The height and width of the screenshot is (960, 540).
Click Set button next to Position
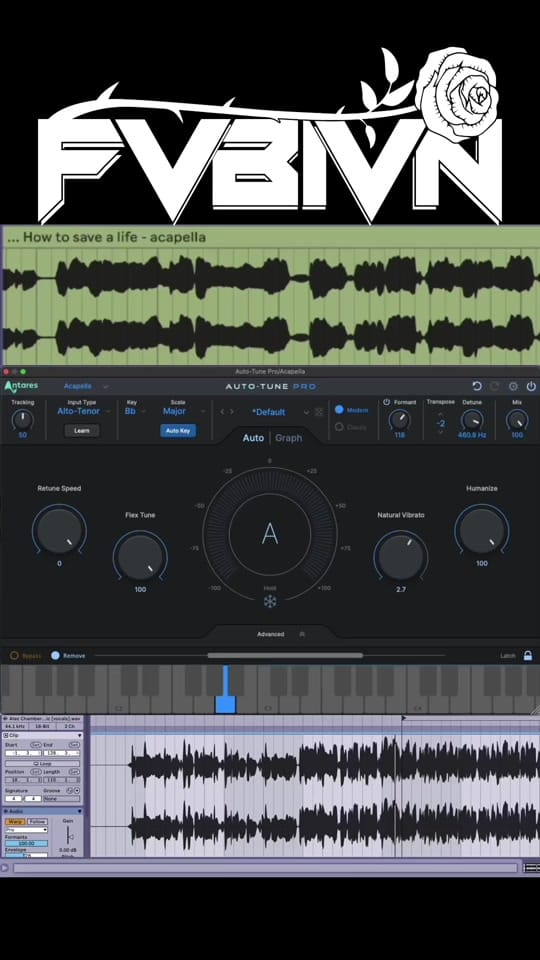[x=36, y=772]
